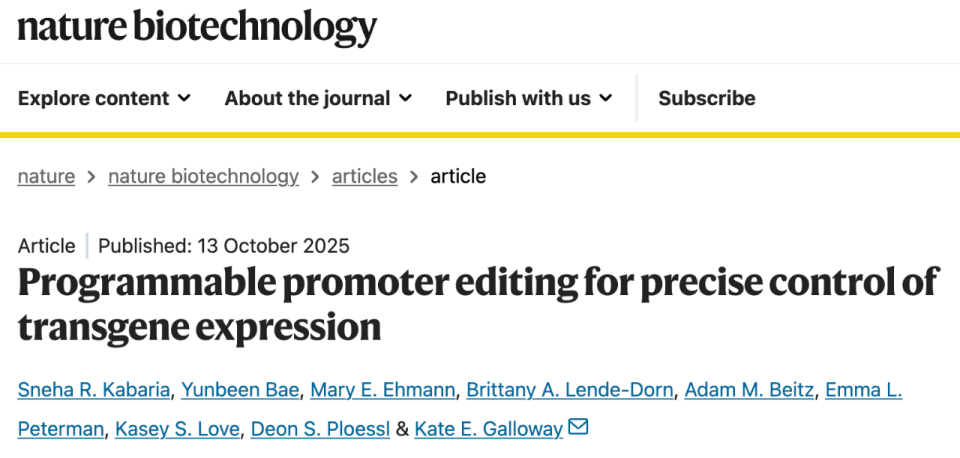Expand the Publish with us menu
This screenshot has width=960, height=458.
(x=529, y=98)
